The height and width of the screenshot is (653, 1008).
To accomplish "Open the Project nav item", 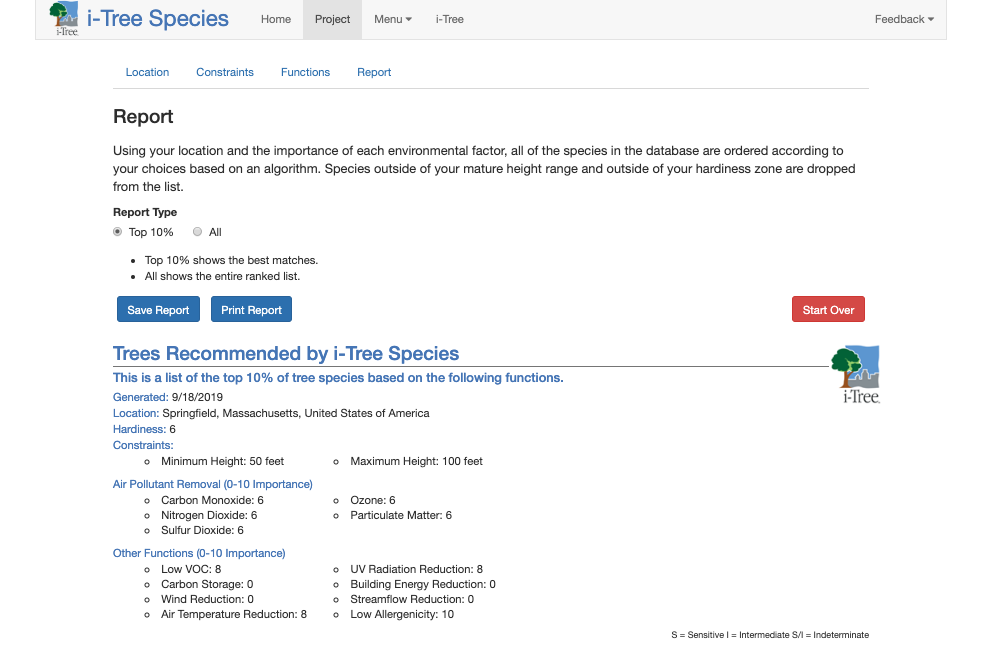I will tap(332, 19).
